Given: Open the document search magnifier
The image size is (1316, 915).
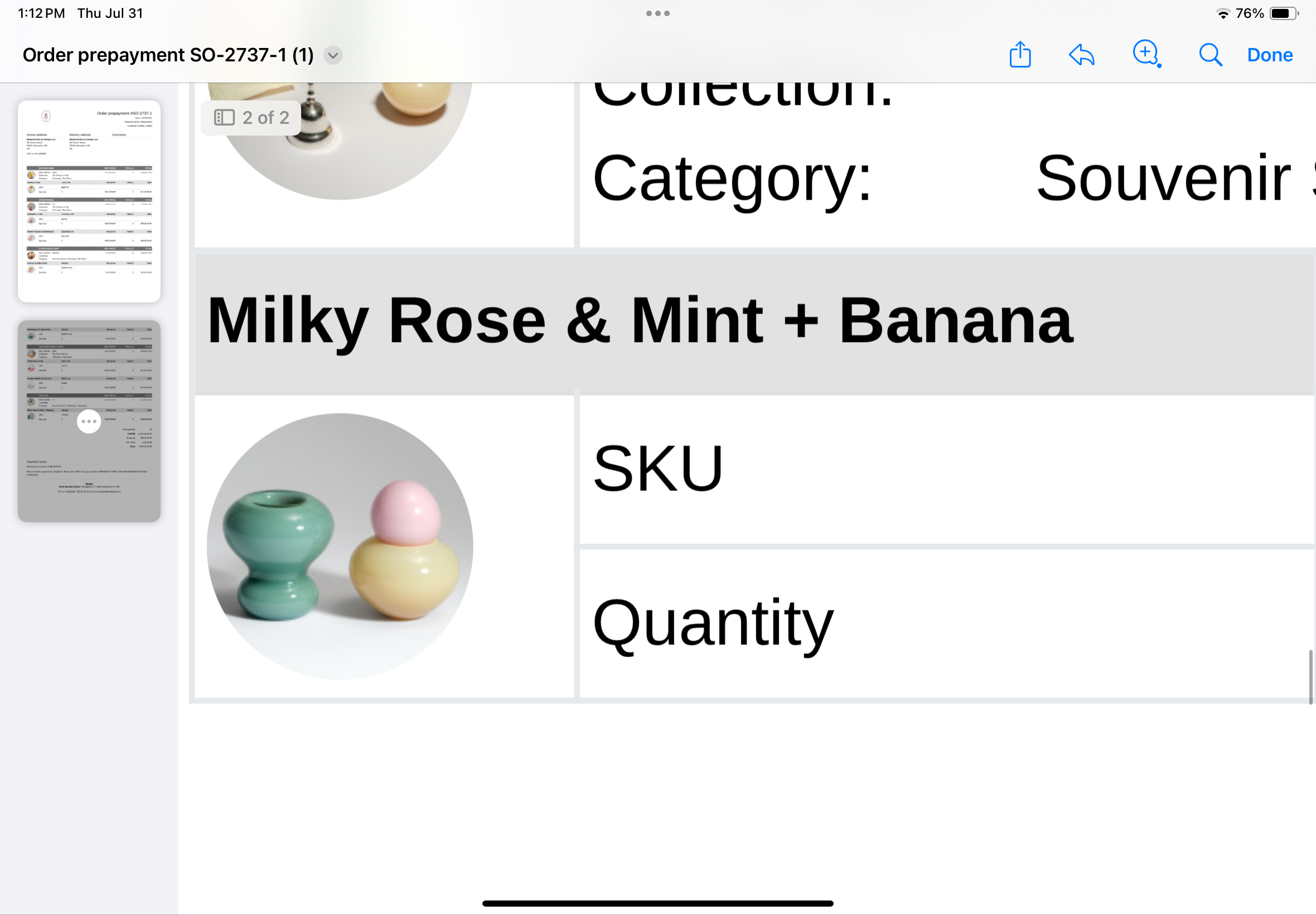Looking at the screenshot, I should (x=1210, y=55).
